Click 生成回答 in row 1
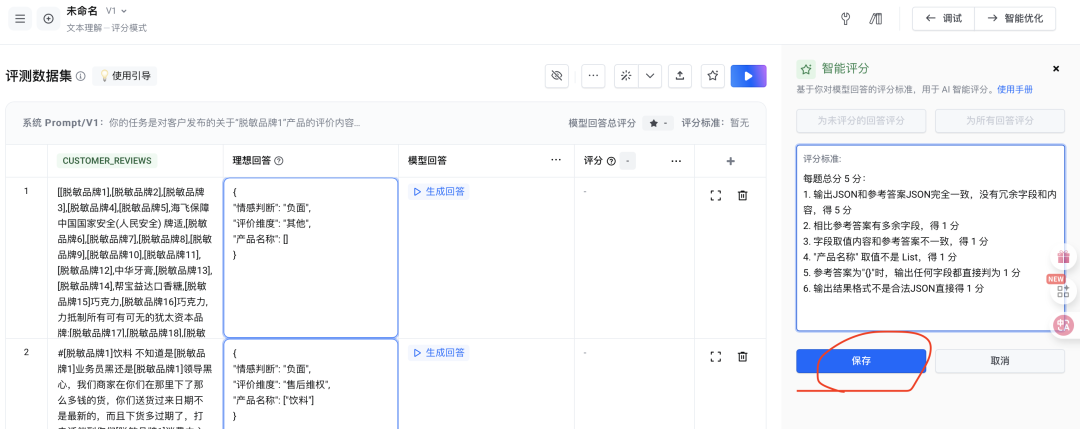 click(439, 191)
